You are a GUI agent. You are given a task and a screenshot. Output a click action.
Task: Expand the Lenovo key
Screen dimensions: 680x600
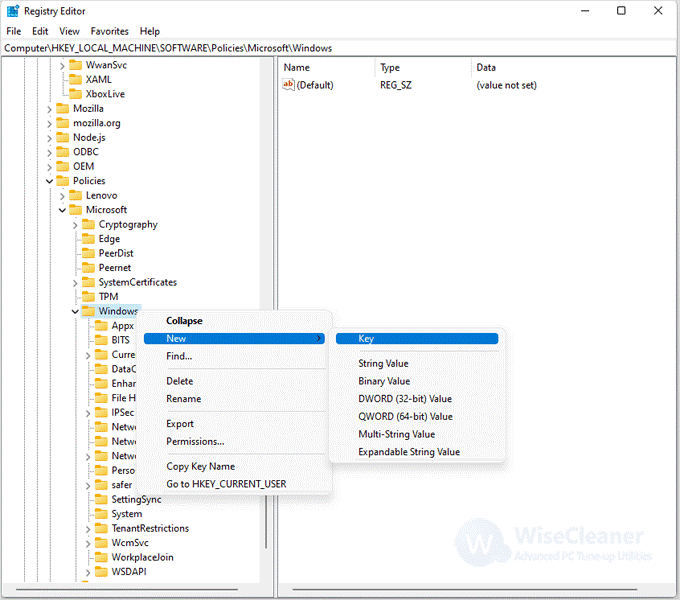62,196
